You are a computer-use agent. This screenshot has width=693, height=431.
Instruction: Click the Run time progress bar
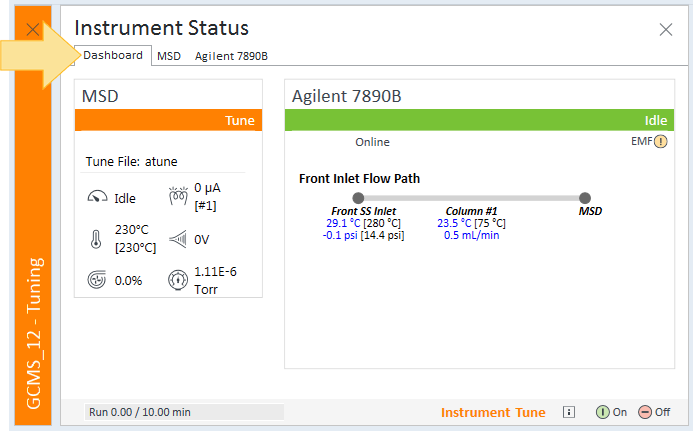[184, 412]
